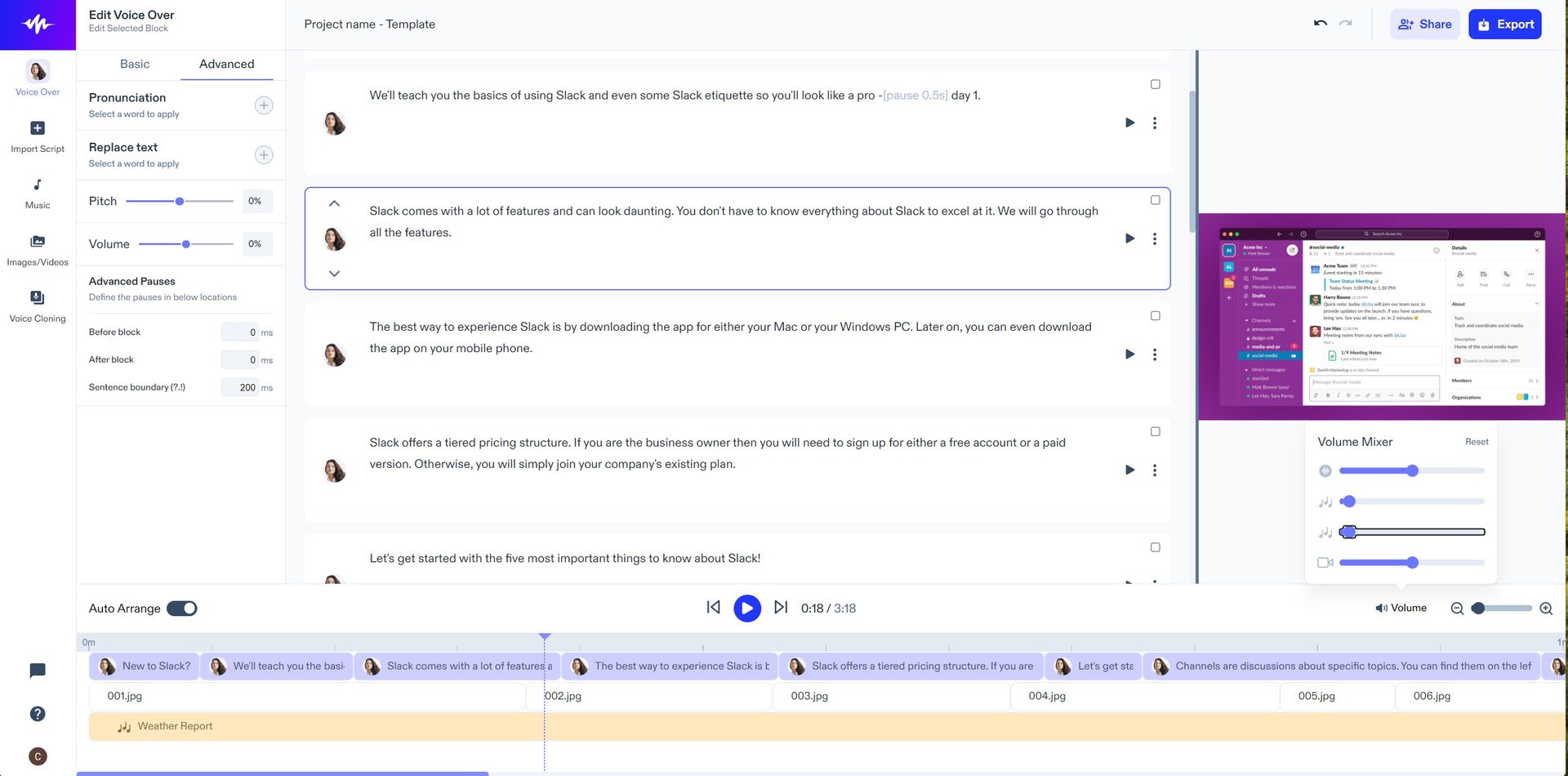Play the 'Slack offers a tiered pricing' block
The height and width of the screenshot is (776, 1568).
point(1130,470)
